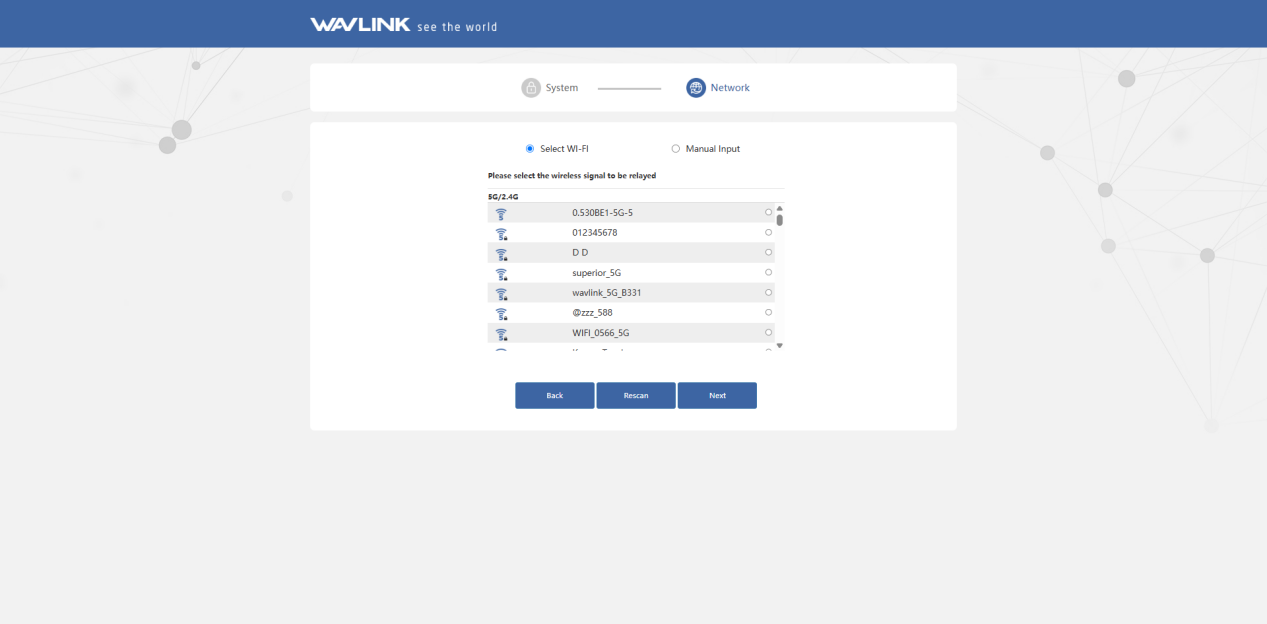Go back with the Back button

[555, 396]
